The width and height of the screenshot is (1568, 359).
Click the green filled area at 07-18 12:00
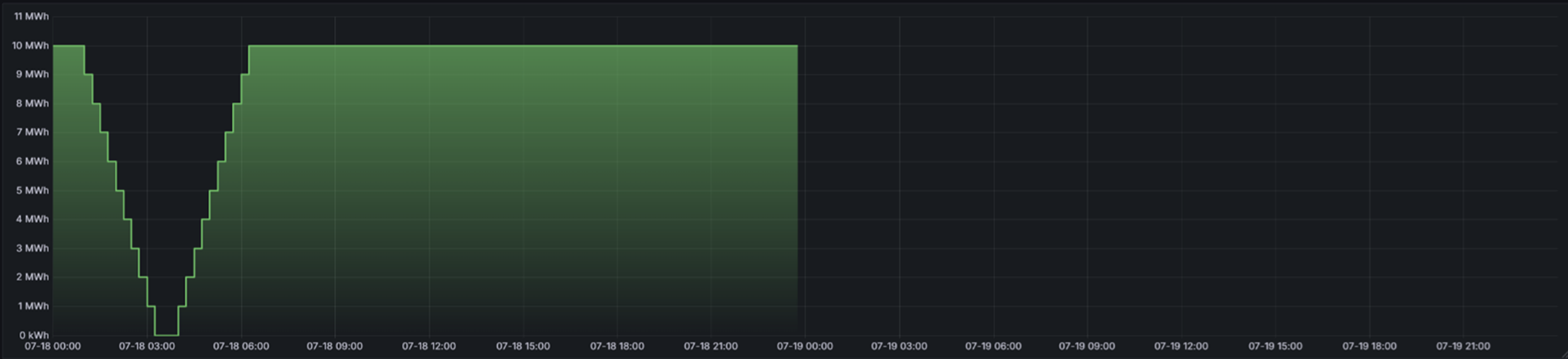point(429,190)
